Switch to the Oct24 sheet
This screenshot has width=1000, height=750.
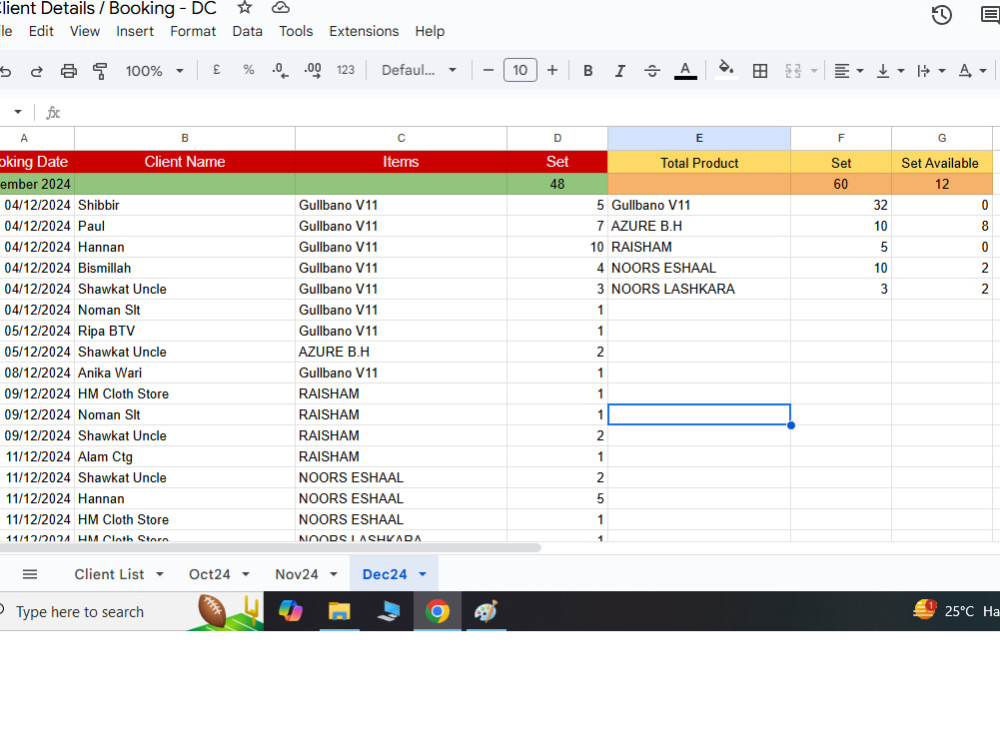point(209,574)
